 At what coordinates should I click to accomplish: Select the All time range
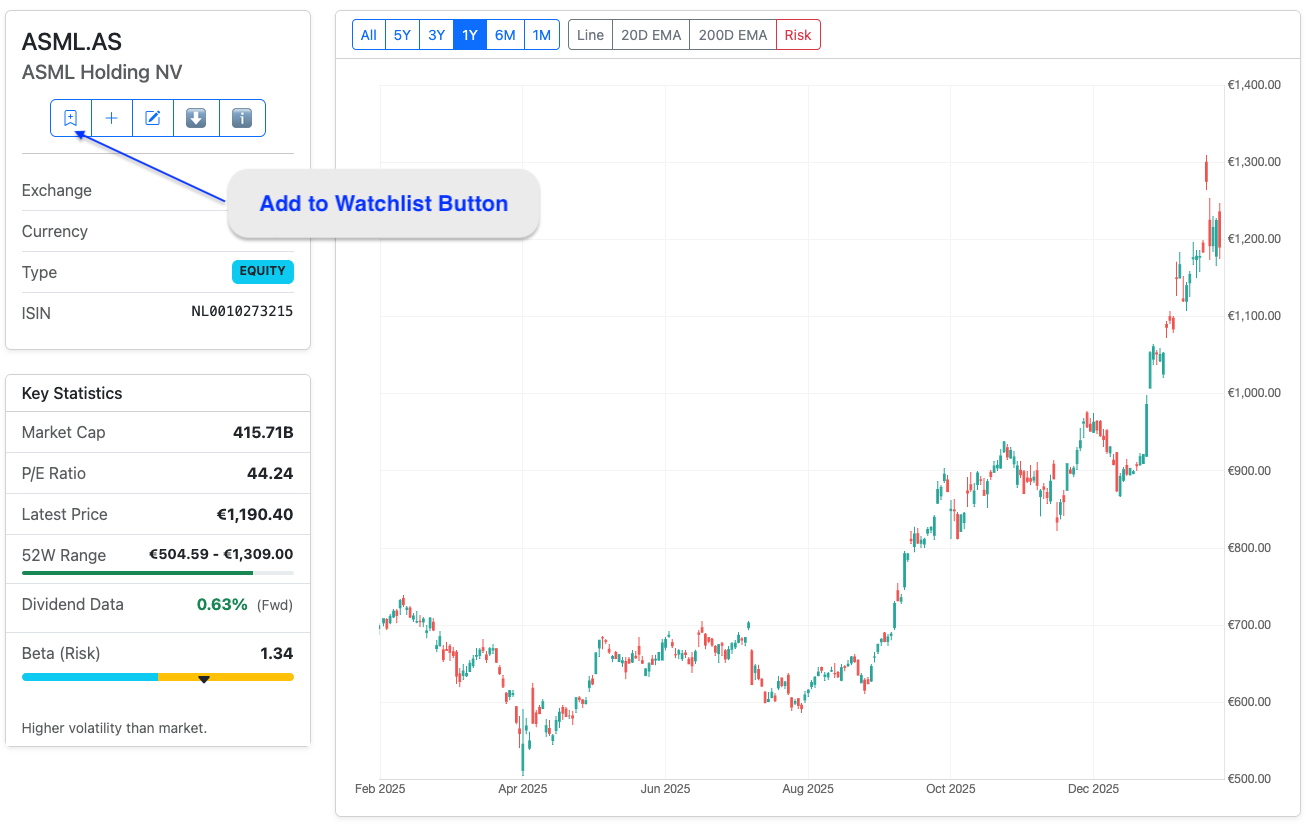(369, 35)
